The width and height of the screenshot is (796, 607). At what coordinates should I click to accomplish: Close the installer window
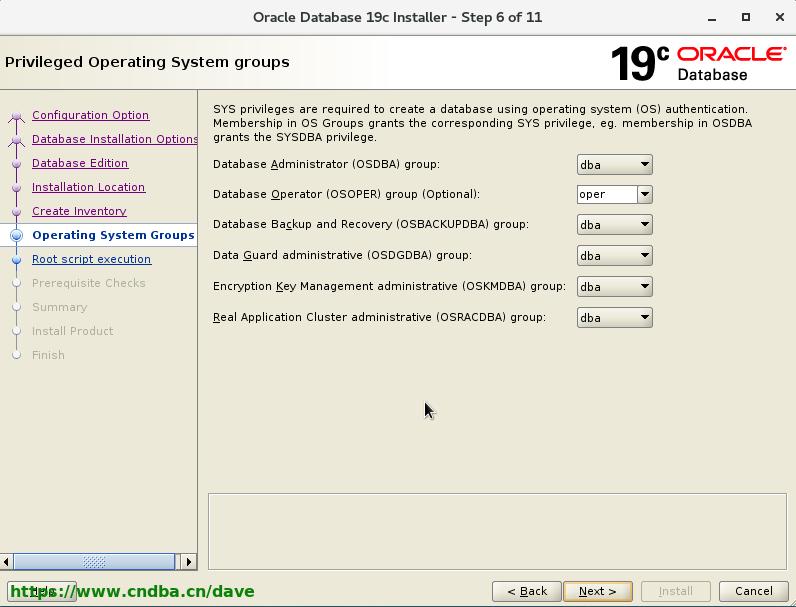pos(780,17)
